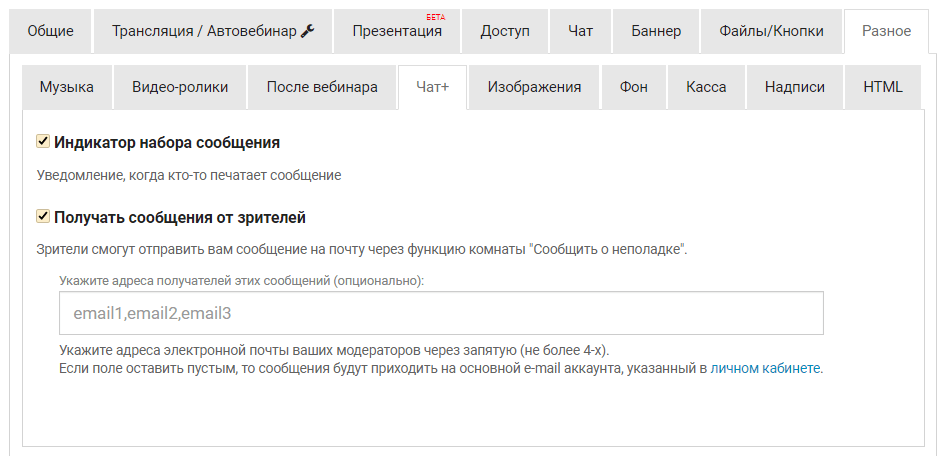Click the recipient emails input field
The height and width of the screenshot is (456, 944).
pyautogui.click(x=441, y=313)
